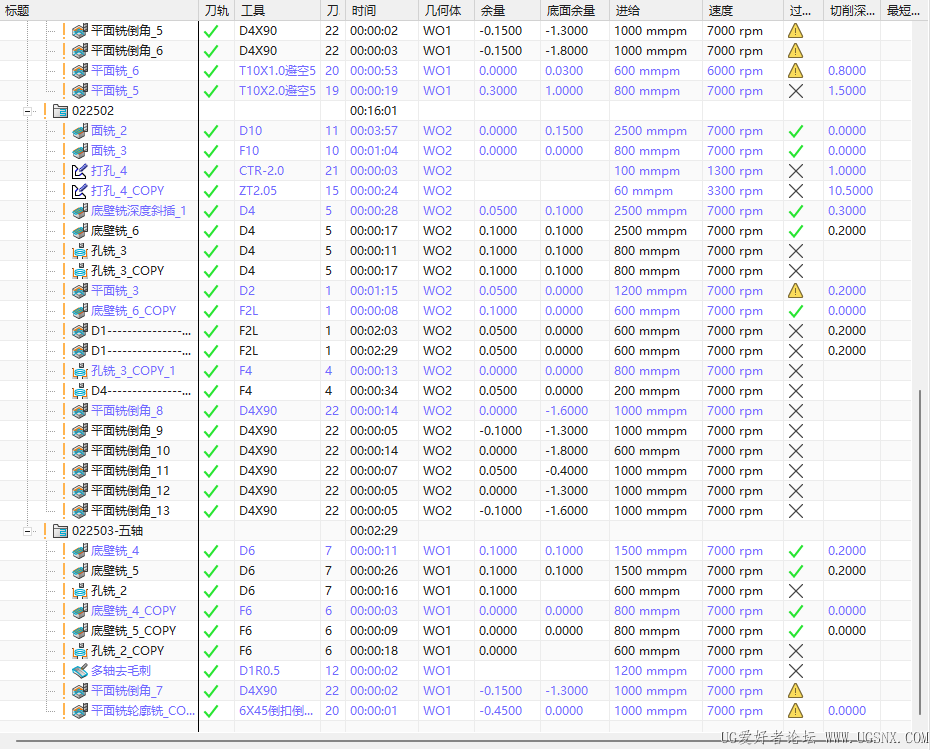Click the 平面铣轮廓铣_CO... operation icon
Image resolution: width=934 pixels, height=750 pixels.
point(80,710)
